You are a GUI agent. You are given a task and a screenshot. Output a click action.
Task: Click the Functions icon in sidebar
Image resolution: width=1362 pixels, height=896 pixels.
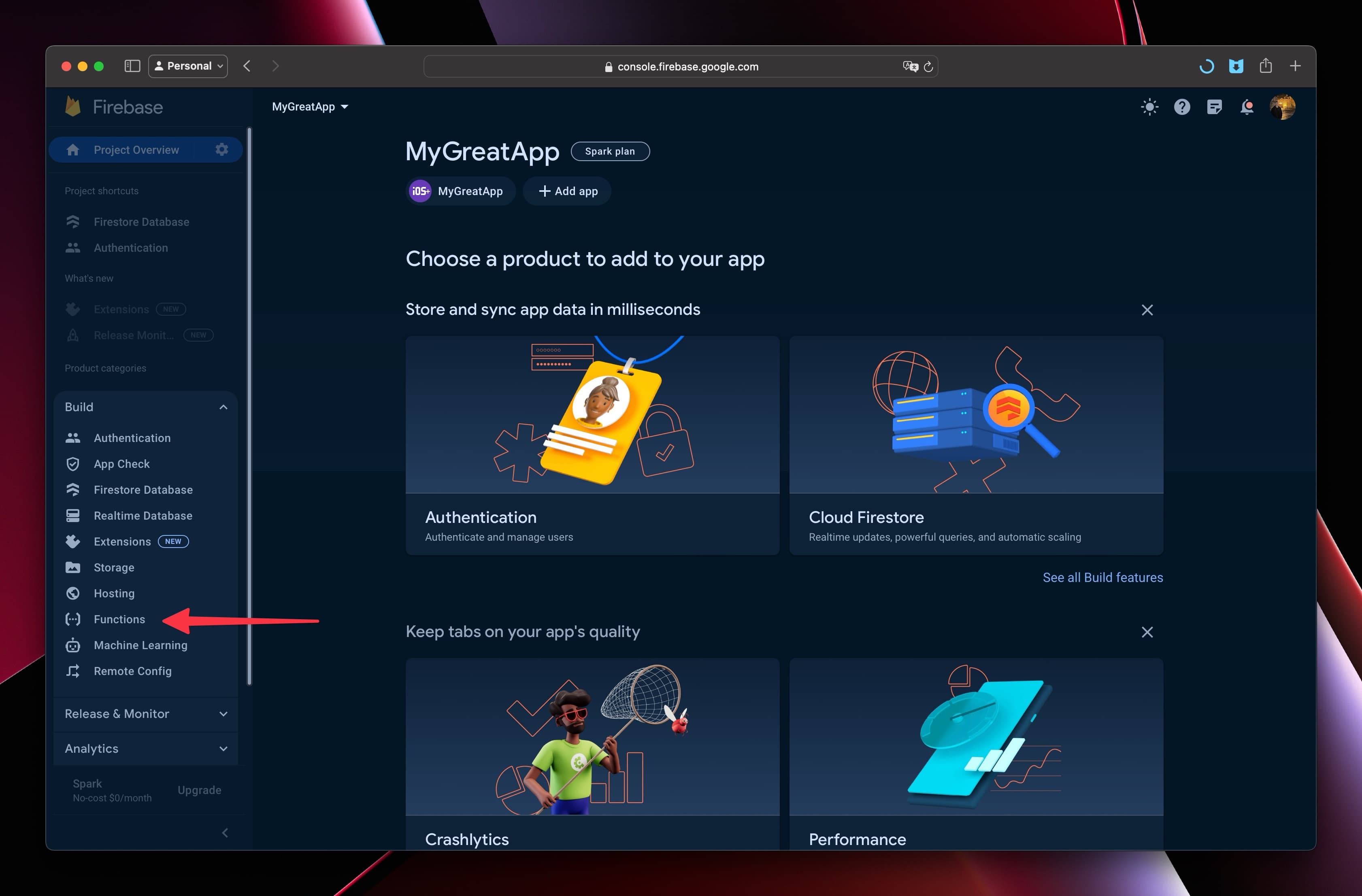(x=75, y=618)
